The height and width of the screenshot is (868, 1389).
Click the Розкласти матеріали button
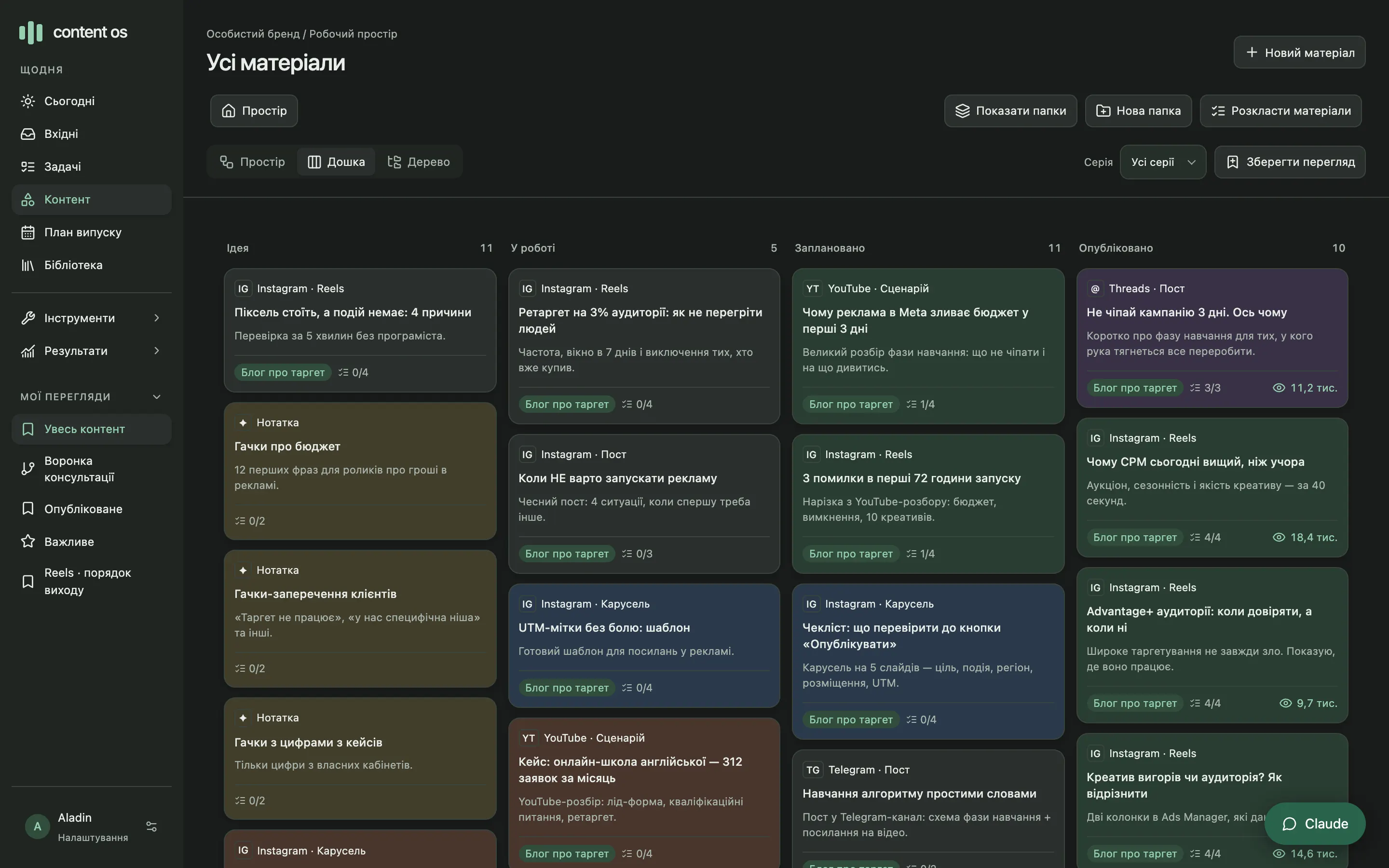point(1280,111)
